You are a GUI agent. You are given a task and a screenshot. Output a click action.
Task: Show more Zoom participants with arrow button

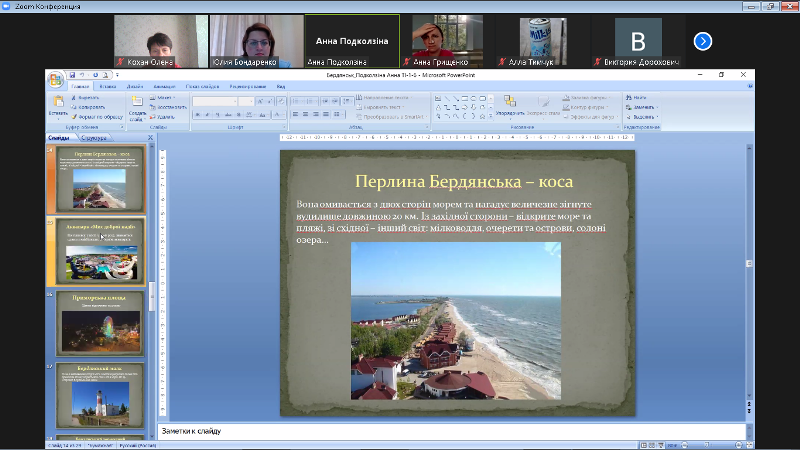(x=703, y=41)
